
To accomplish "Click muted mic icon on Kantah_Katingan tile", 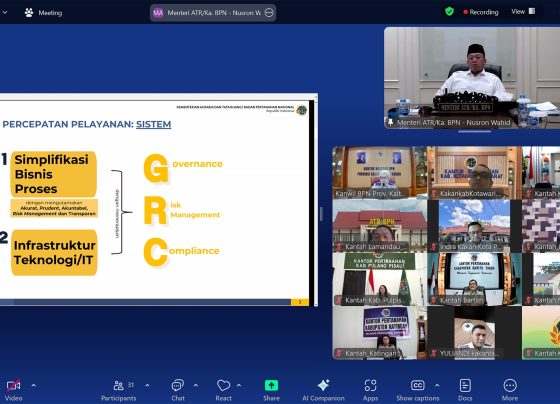I will (339, 354).
